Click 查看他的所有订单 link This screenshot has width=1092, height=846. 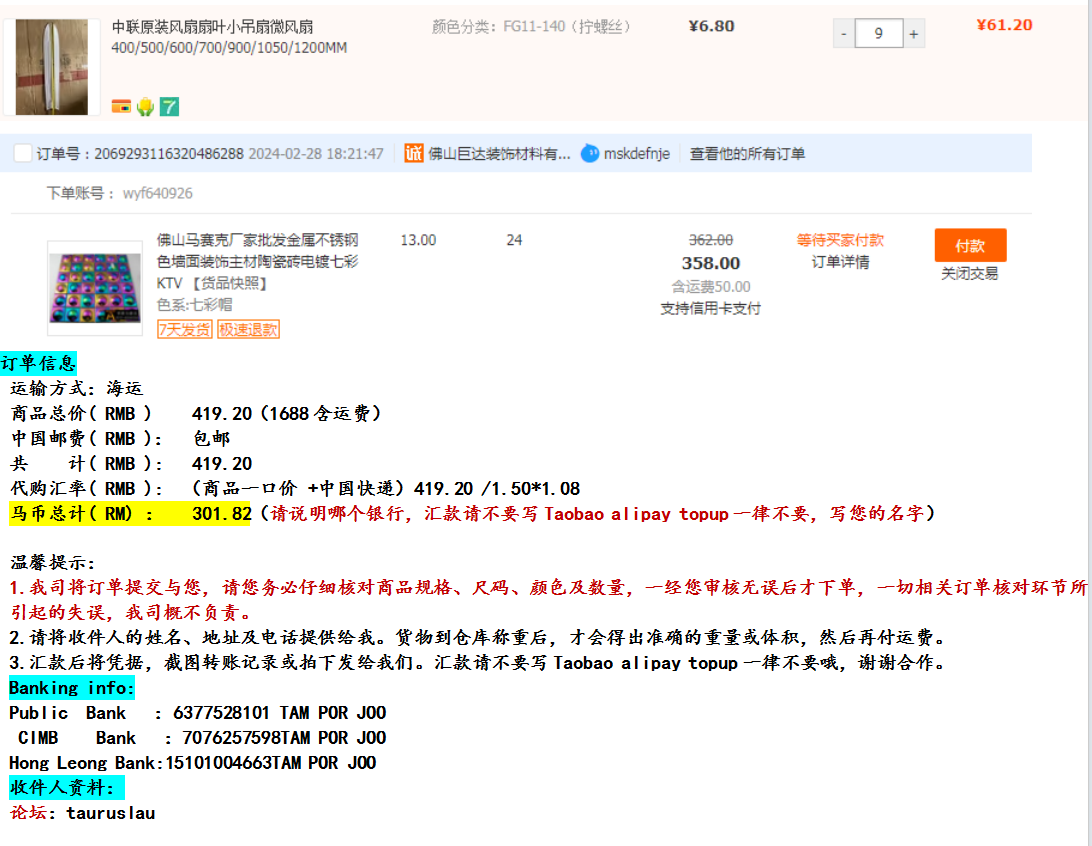747,154
